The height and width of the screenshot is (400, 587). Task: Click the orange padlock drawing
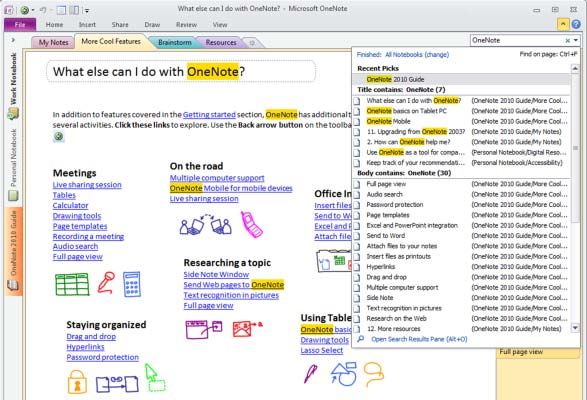[x=77, y=382]
